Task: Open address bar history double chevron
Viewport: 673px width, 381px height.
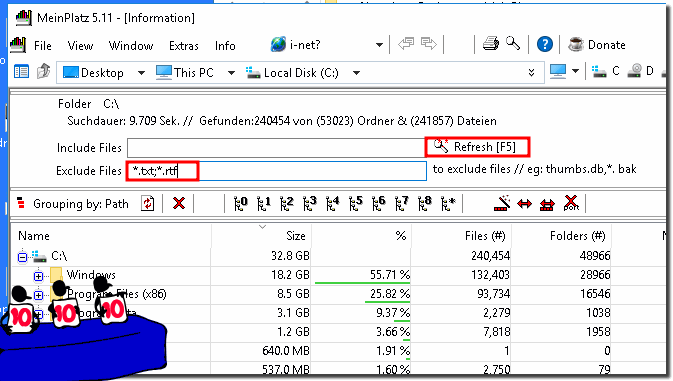Action: 531,73
